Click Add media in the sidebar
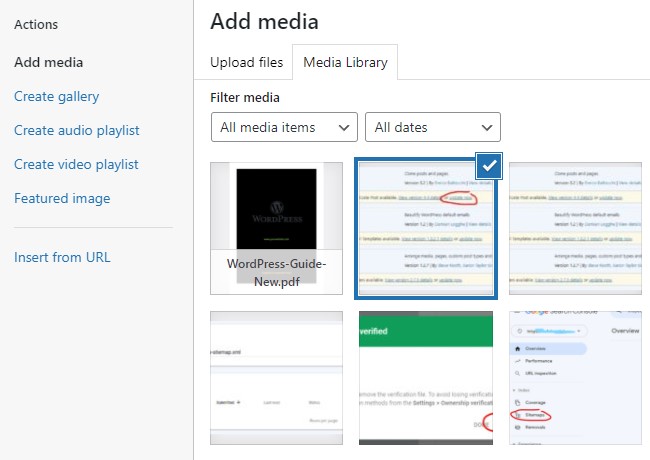This screenshot has width=650, height=460. pyautogui.click(x=48, y=62)
